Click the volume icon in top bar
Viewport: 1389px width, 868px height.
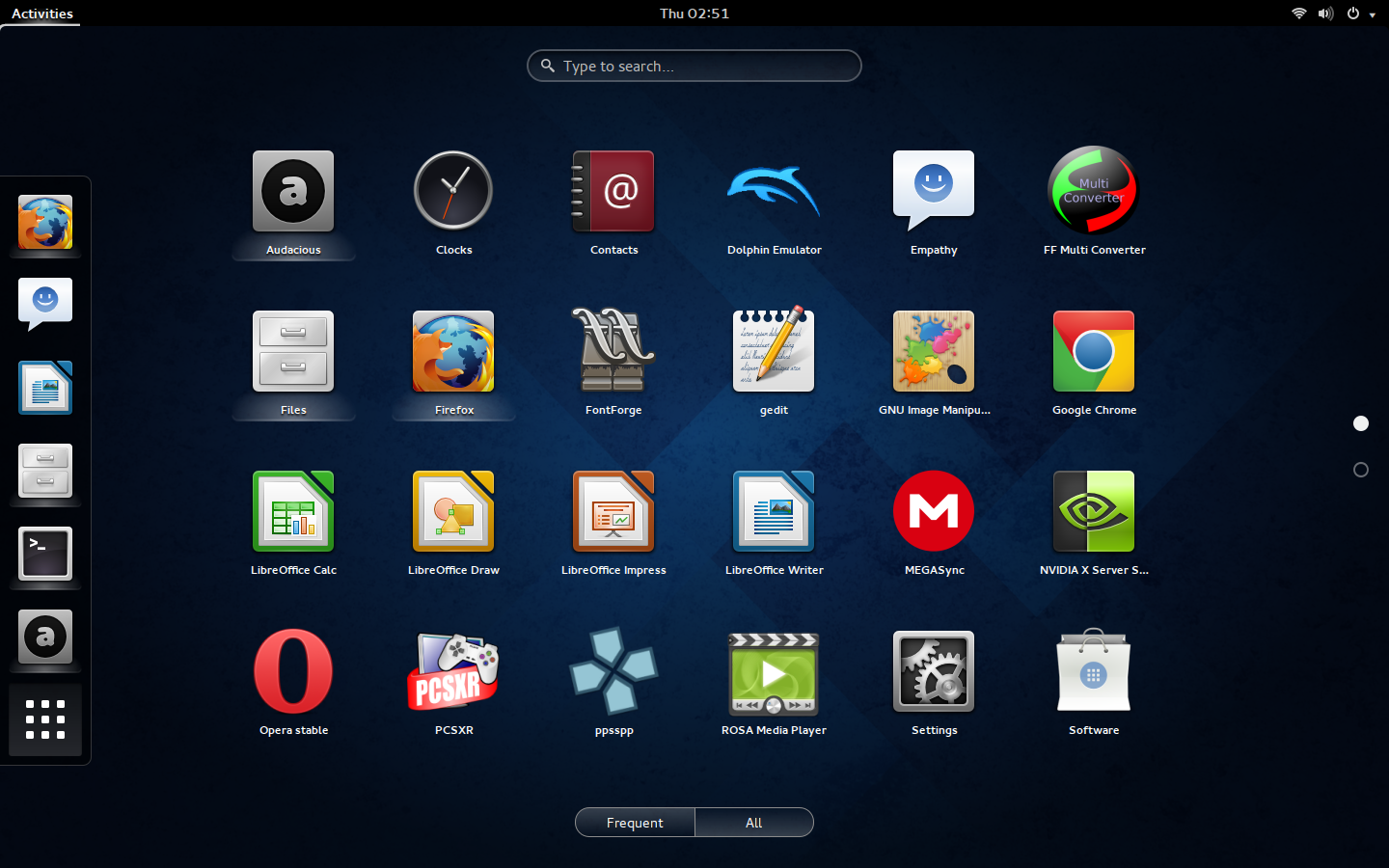[x=1326, y=14]
